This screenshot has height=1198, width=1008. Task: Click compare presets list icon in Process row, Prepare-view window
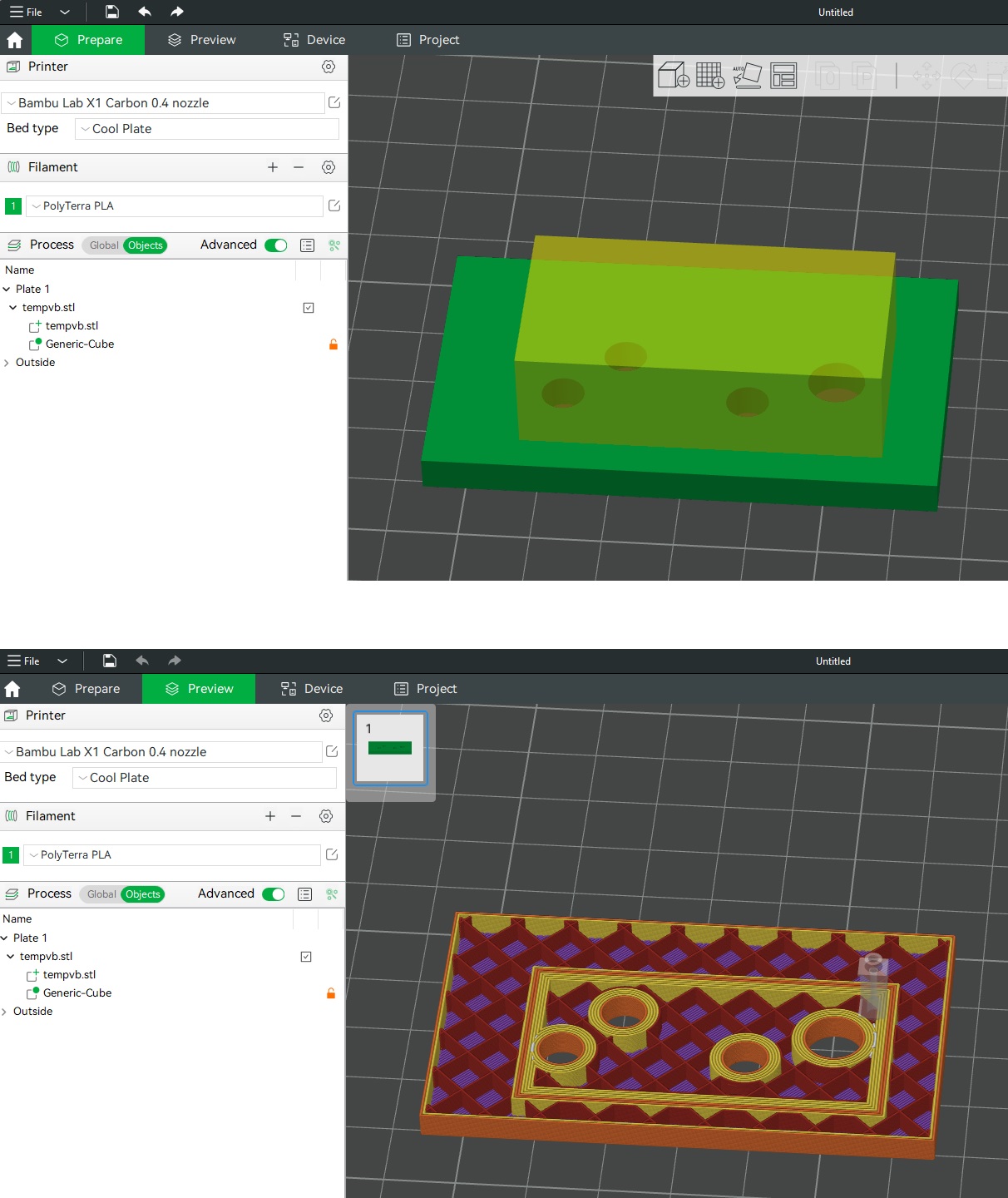[307, 245]
